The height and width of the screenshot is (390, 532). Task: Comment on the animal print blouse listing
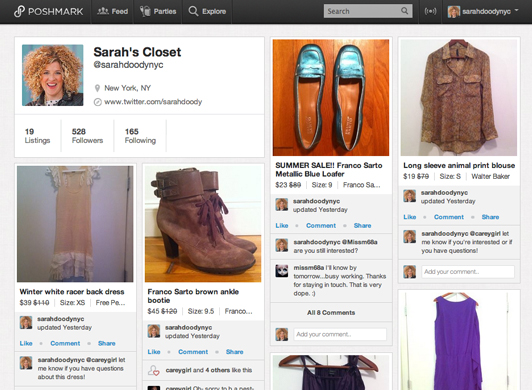(449, 217)
